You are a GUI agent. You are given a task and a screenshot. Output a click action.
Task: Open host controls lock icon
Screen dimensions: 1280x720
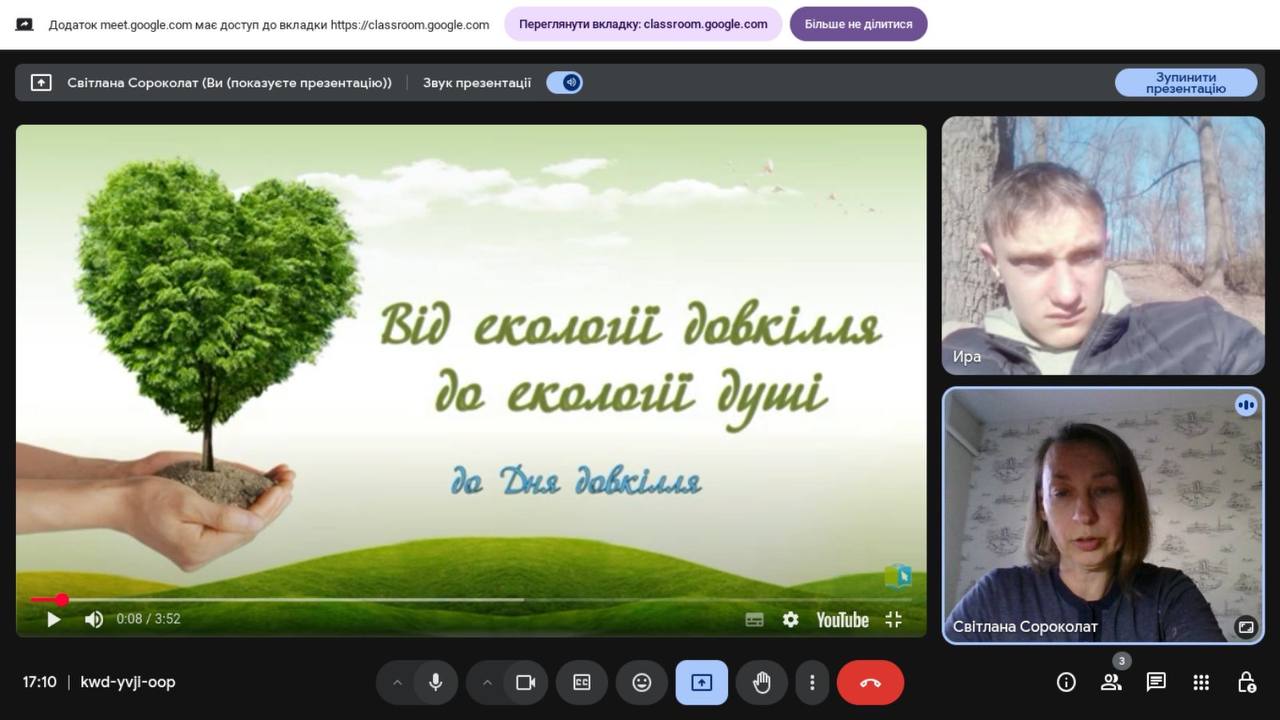1246,682
